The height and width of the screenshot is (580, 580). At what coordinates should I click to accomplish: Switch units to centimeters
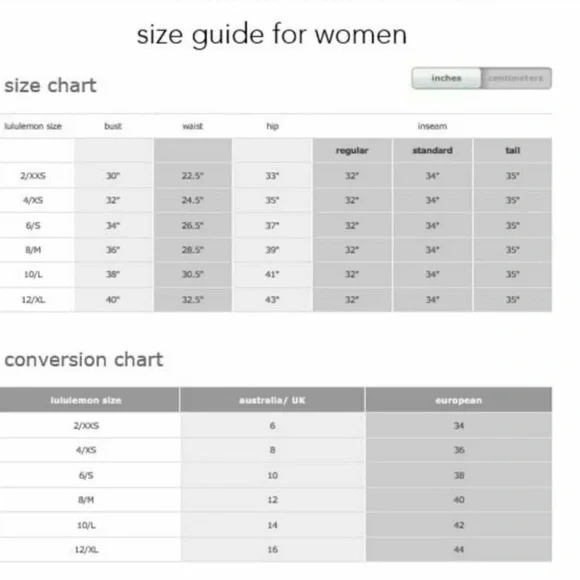(516, 78)
